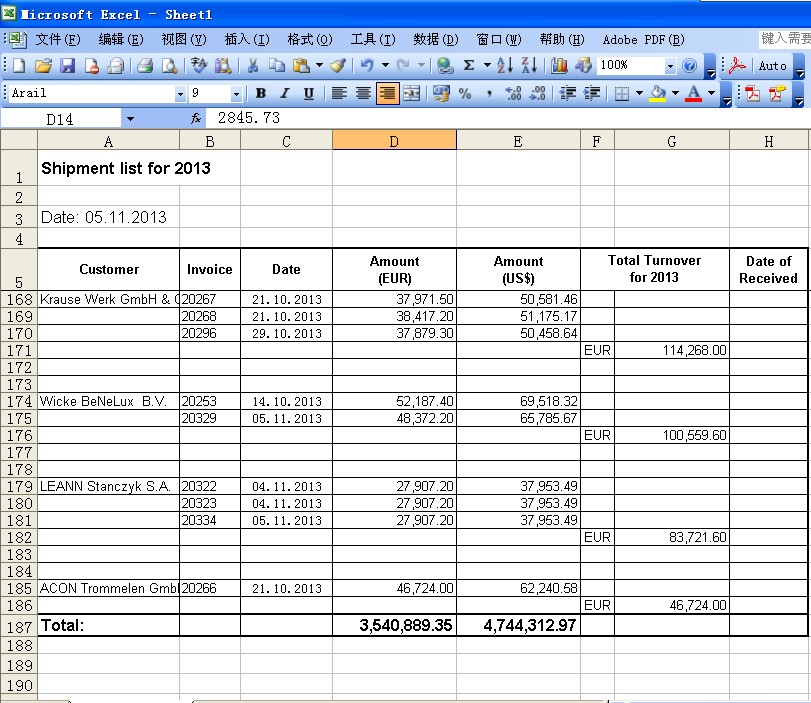Click the Name Box showing D14
This screenshot has width=811, height=703.
60,119
